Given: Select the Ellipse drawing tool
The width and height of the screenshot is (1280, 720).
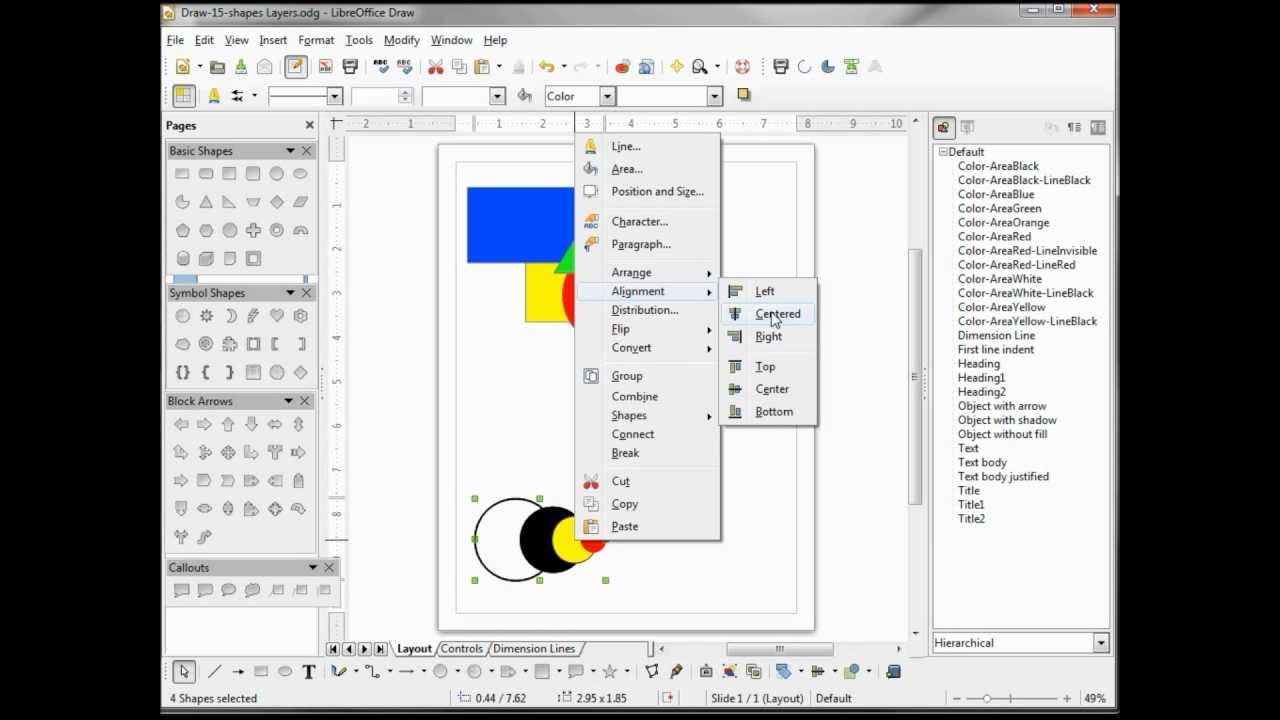Looking at the screenshot, I should pyautogui.click(x=285, y=671).
